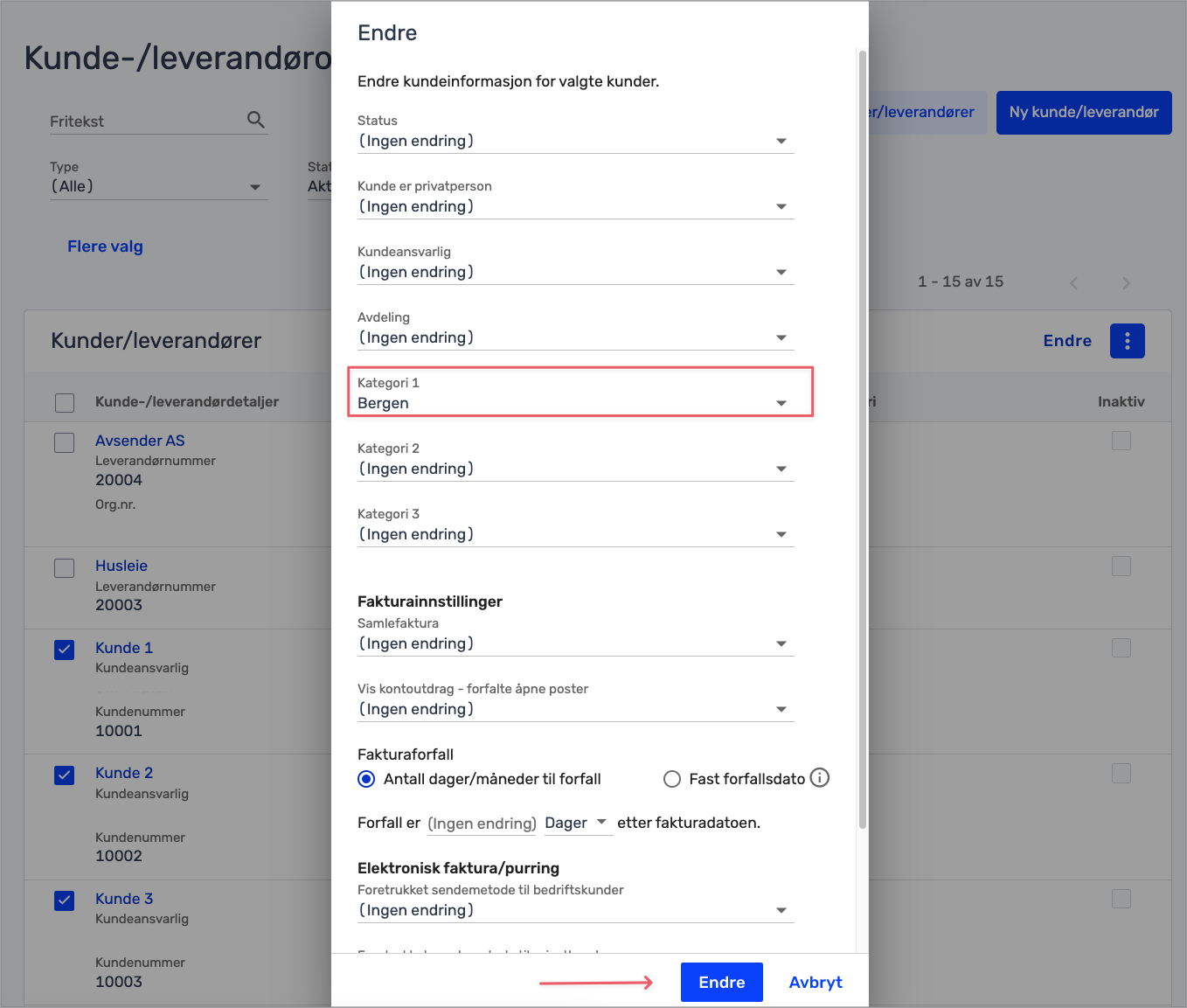Expand the Status dropdown in dialog
This screenshot has height=1008, width=1187.
click(x=575, y=141)
